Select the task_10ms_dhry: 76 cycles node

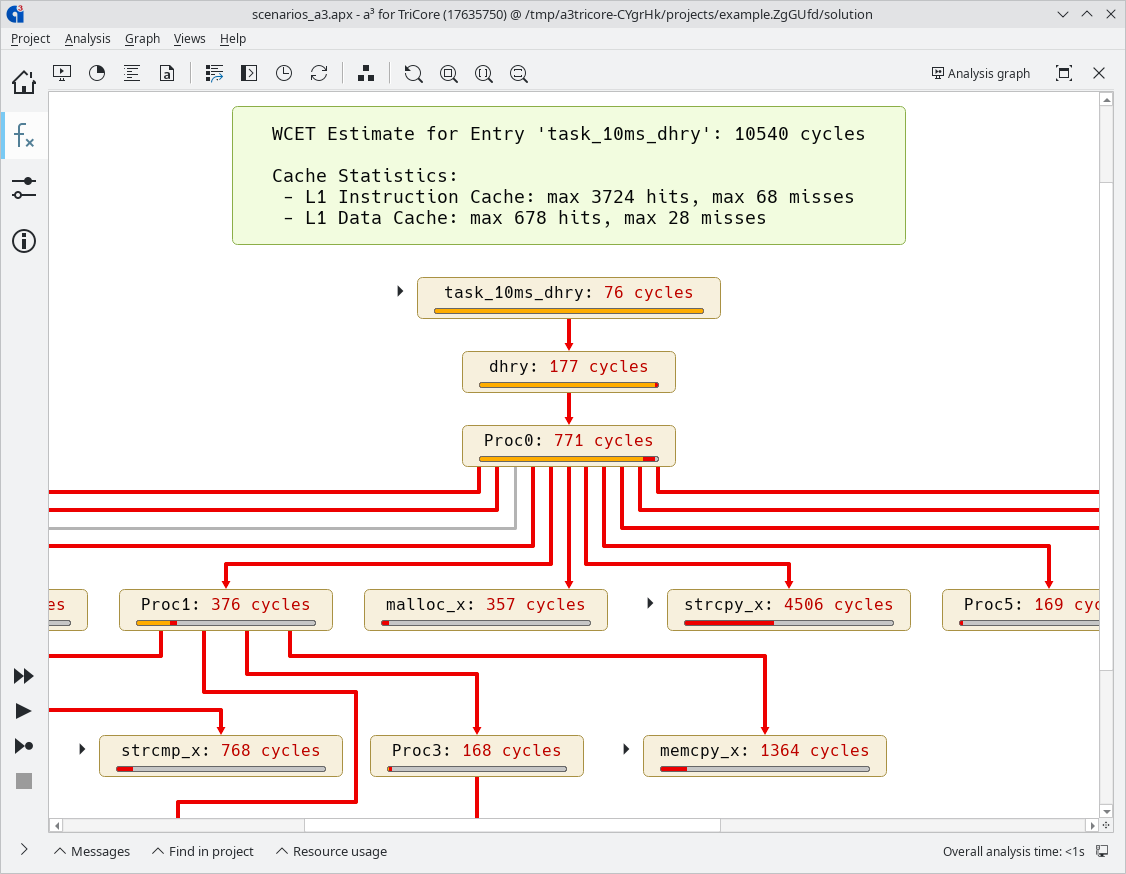click(x=569, y=298)
